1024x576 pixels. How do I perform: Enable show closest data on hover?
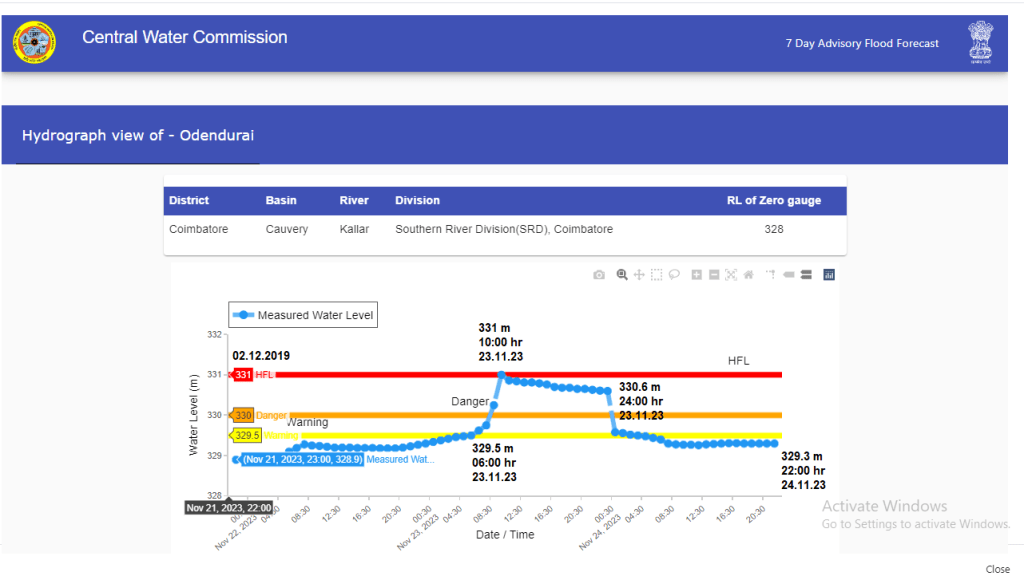[x=788, y=275]
